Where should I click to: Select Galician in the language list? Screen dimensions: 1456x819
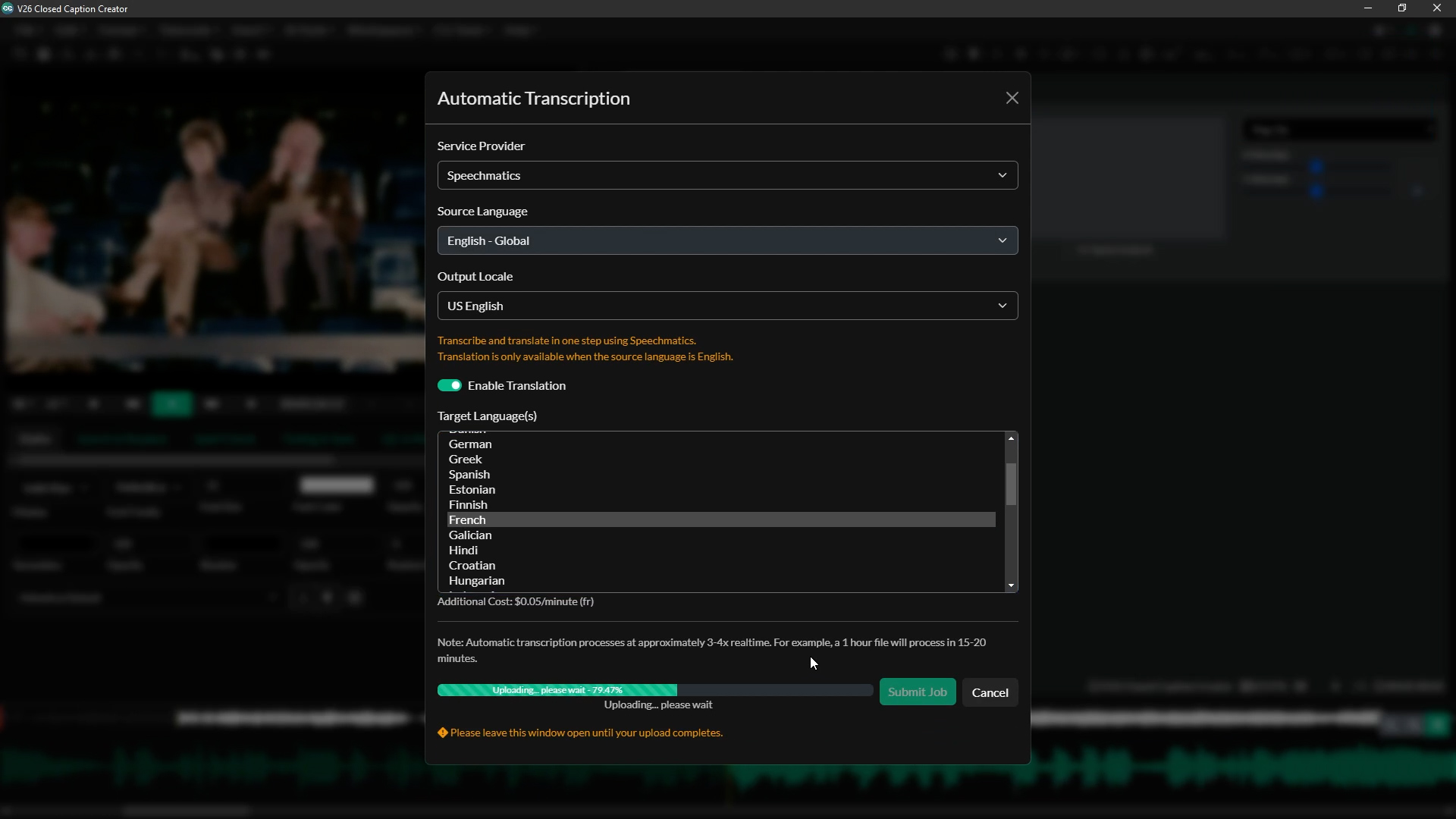(x=721, y=535)
